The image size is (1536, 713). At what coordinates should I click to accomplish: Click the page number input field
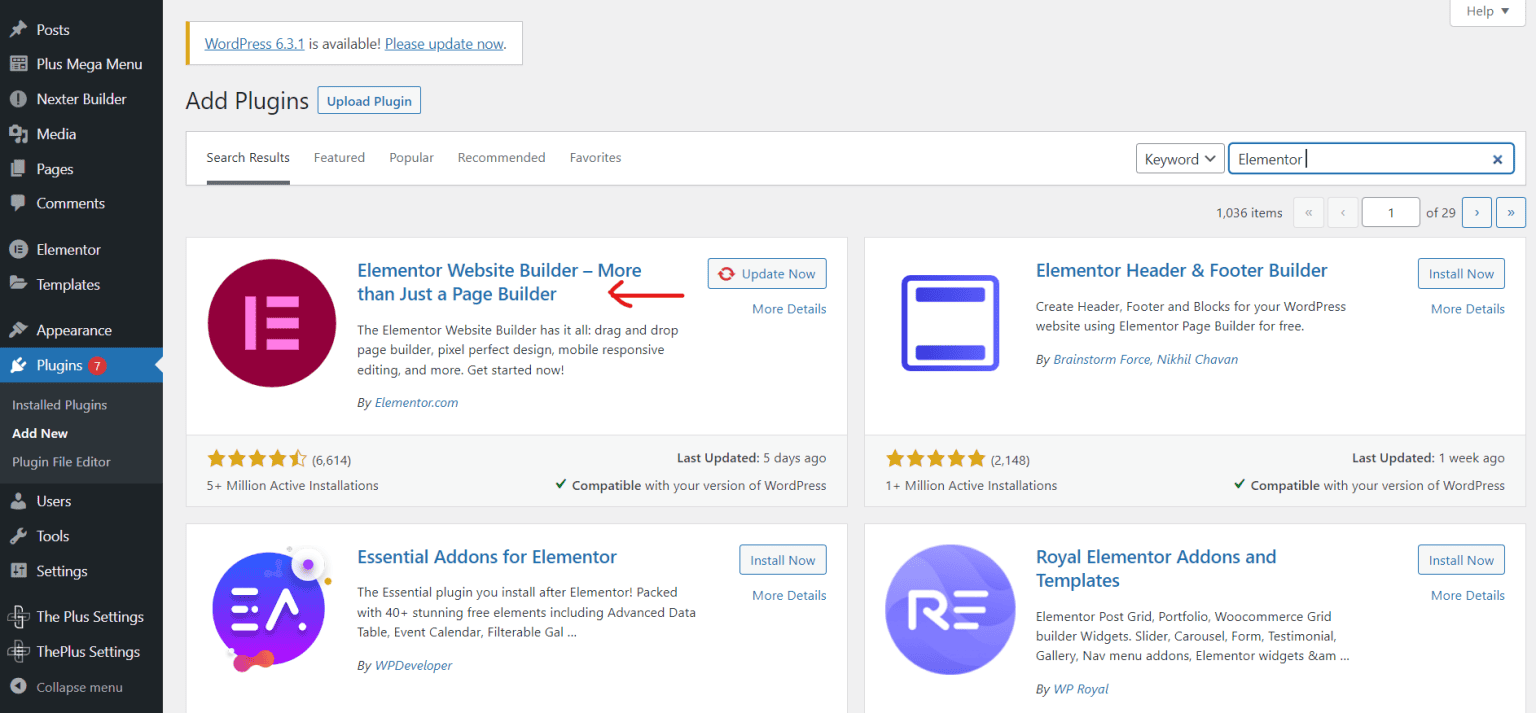coord(1390,211)
